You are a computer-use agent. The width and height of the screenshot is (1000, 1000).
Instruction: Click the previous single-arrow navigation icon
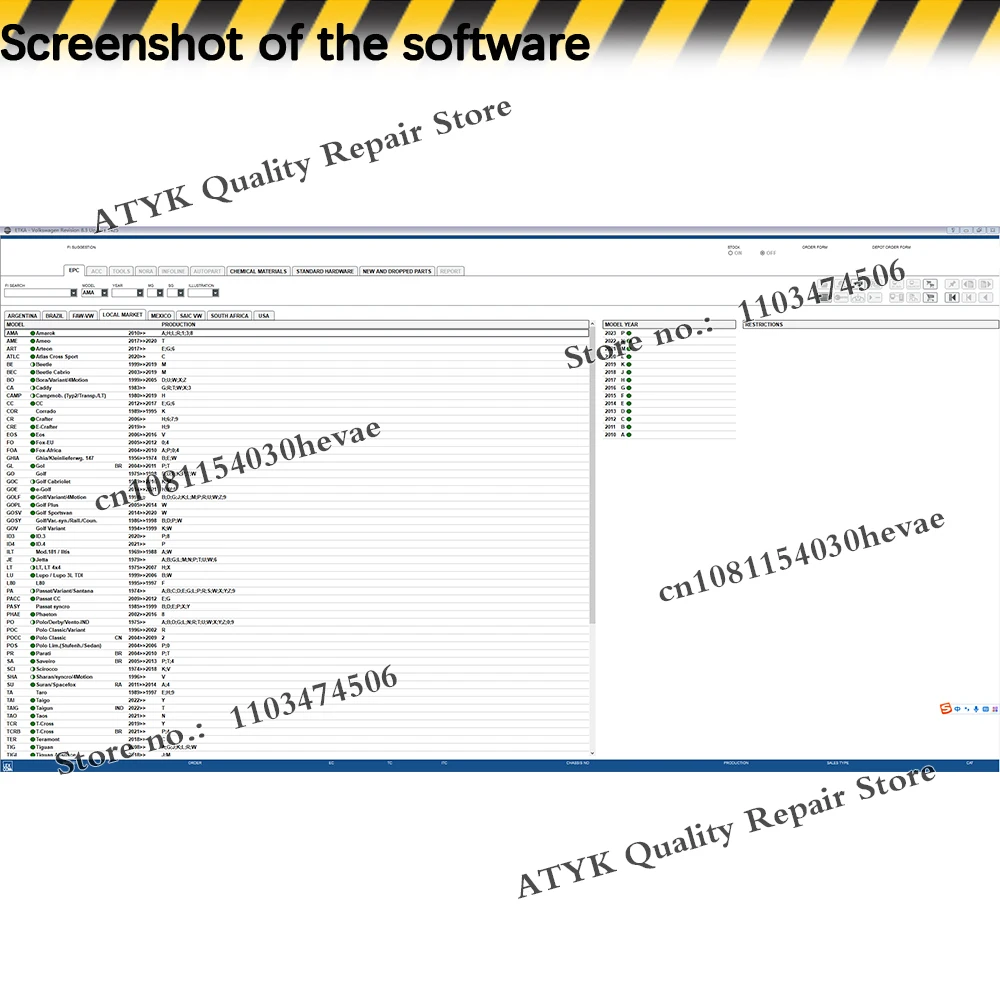(x=986, y=297)
